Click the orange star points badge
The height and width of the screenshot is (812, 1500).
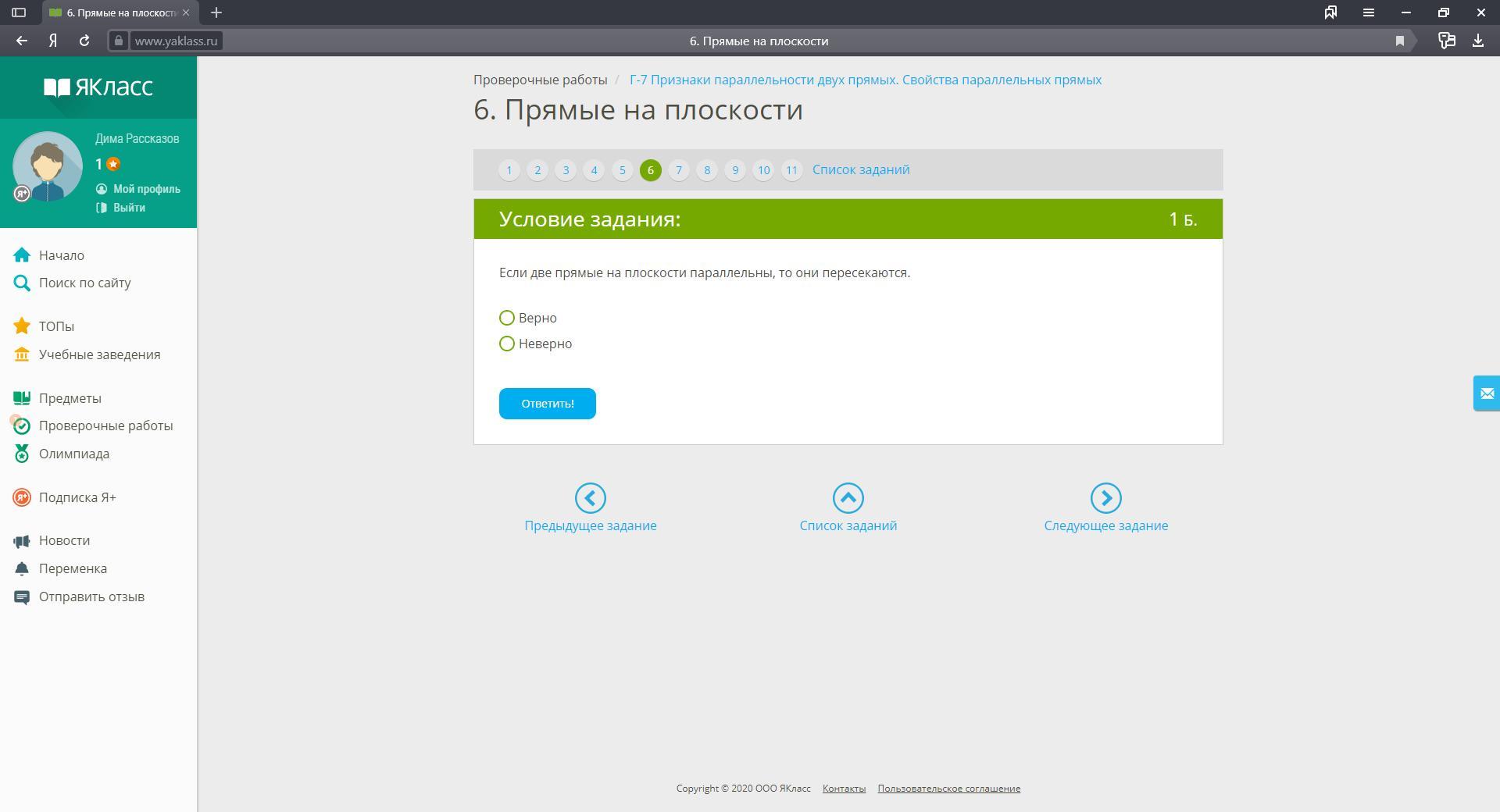[113, 164]
